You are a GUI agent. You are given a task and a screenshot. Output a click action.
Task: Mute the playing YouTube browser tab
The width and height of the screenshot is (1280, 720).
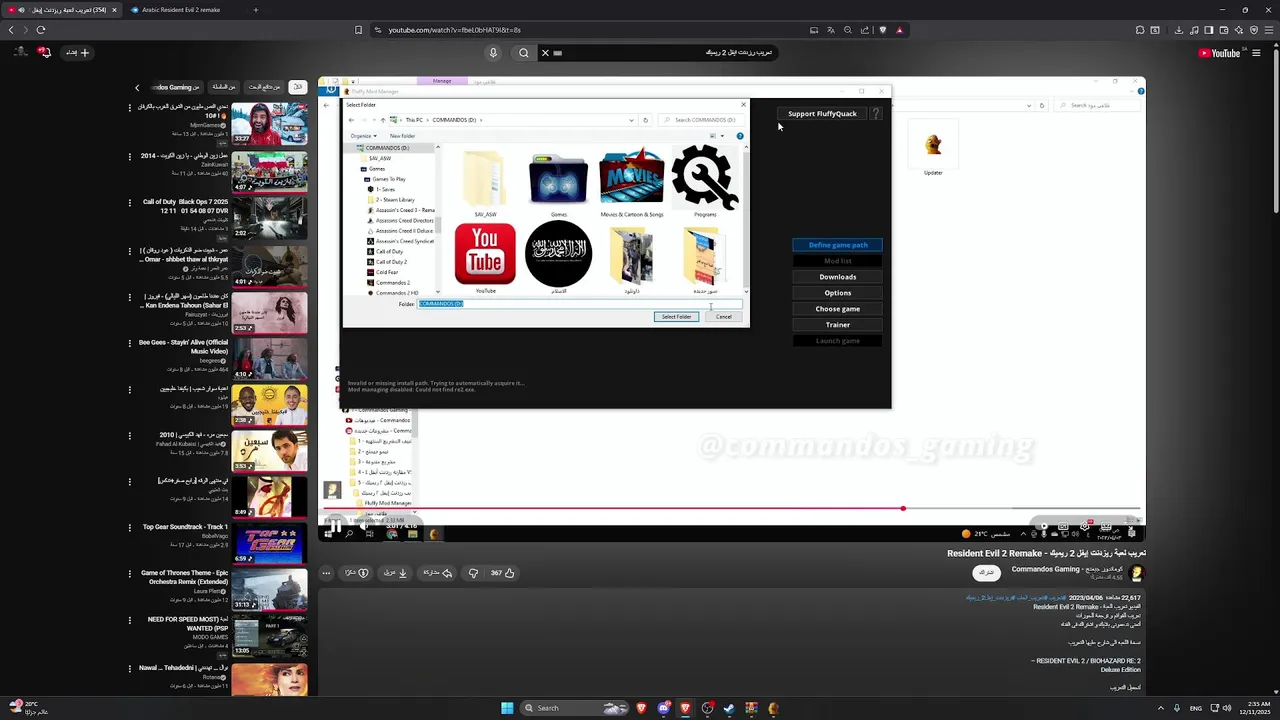[22, 10]
